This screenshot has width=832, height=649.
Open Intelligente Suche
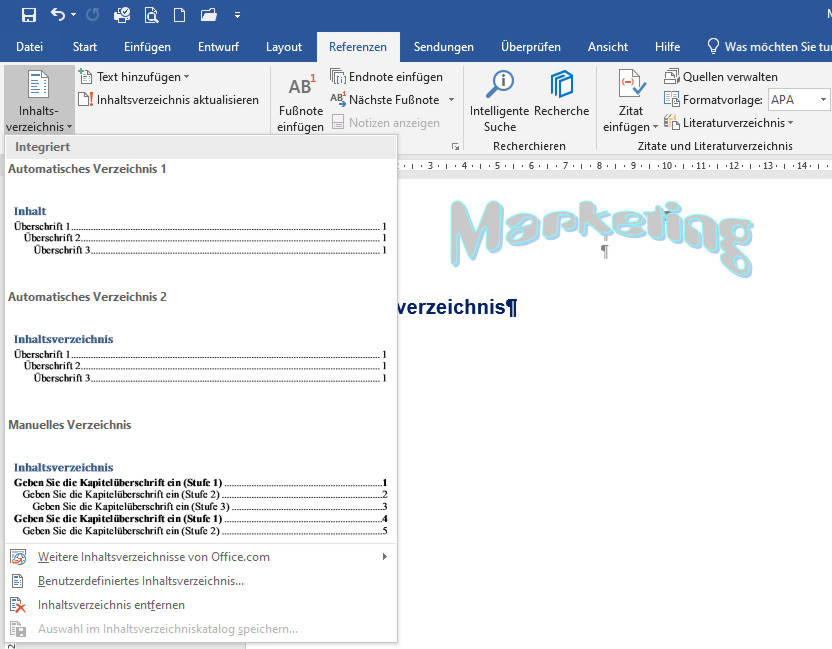point(499,103)
